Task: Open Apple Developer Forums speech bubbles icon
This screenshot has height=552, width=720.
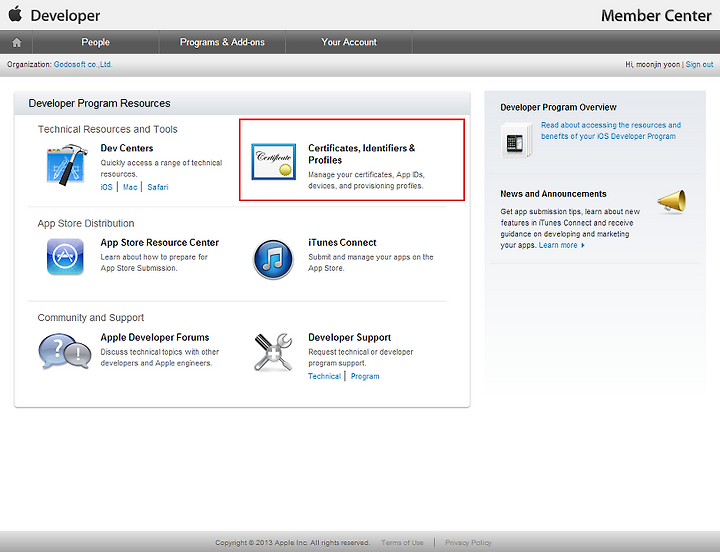Action: (x=64, y=351)
